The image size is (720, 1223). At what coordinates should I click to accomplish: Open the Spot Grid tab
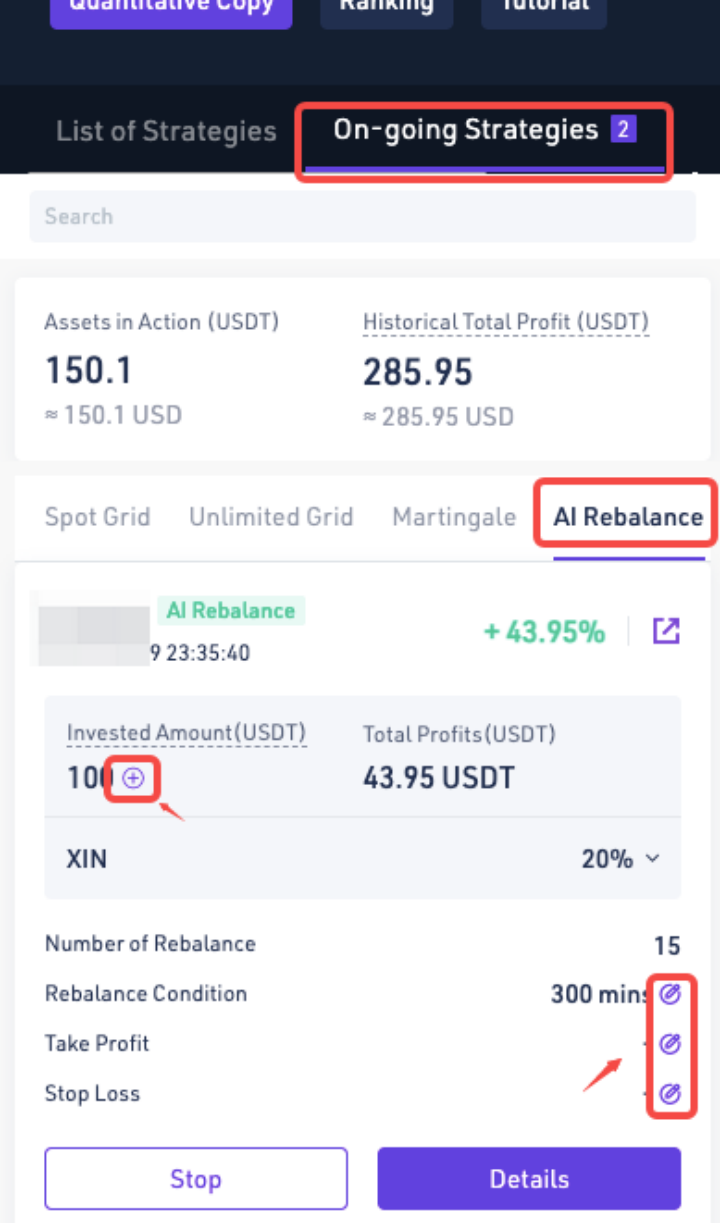coord(97,517)
